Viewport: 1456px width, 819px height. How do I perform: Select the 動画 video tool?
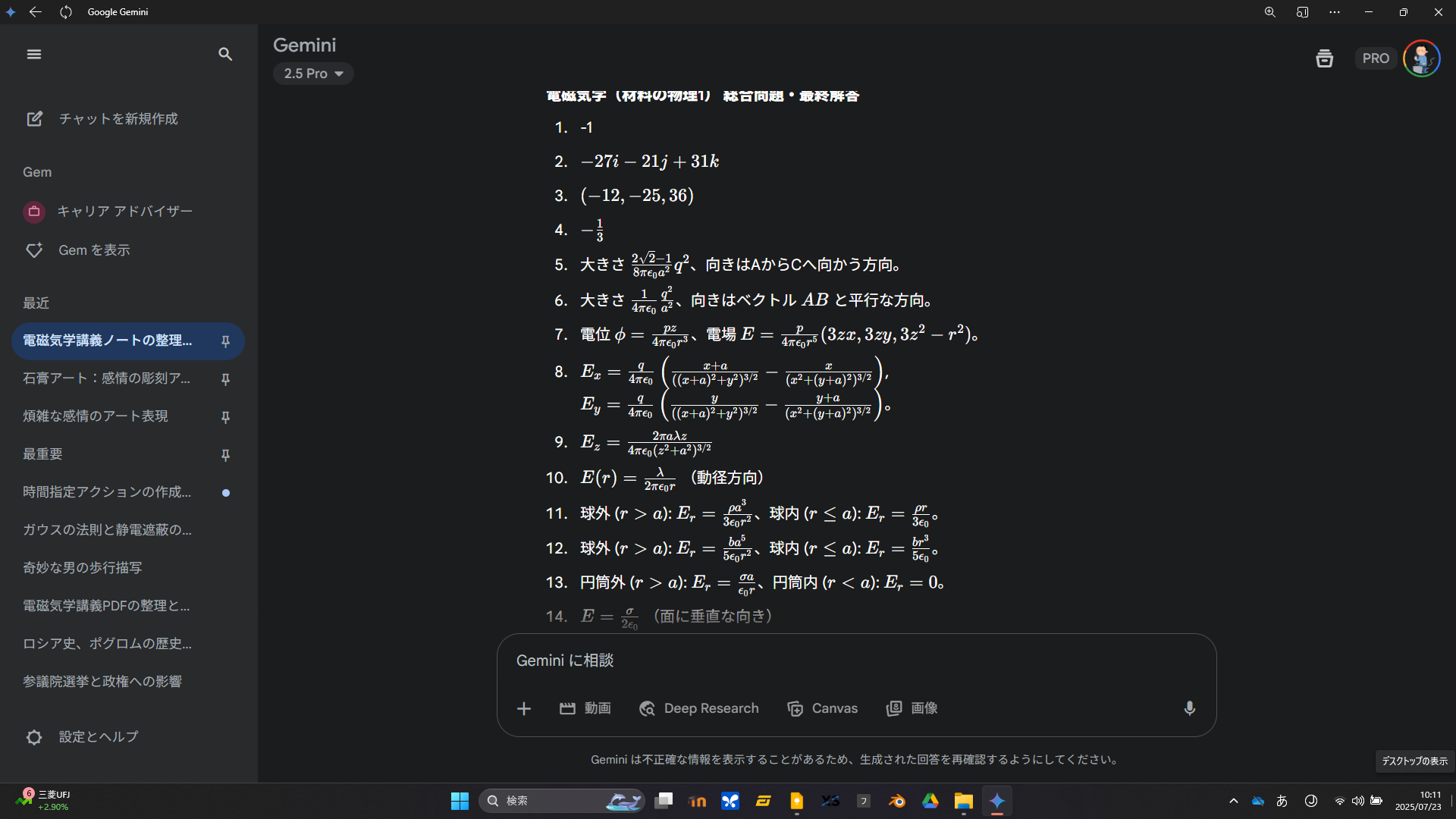(x=585, y=708)
